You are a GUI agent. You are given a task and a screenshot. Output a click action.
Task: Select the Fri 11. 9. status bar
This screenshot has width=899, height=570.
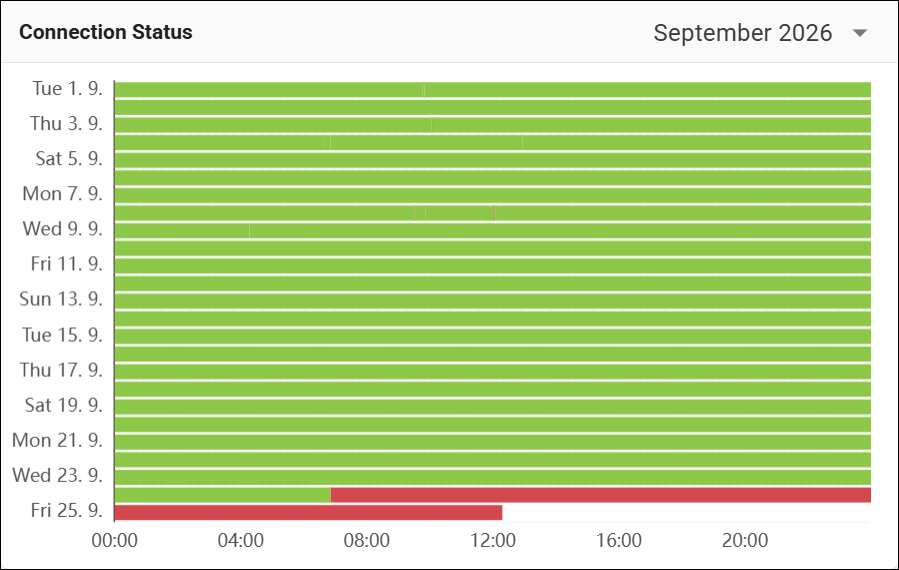[493, 266]
